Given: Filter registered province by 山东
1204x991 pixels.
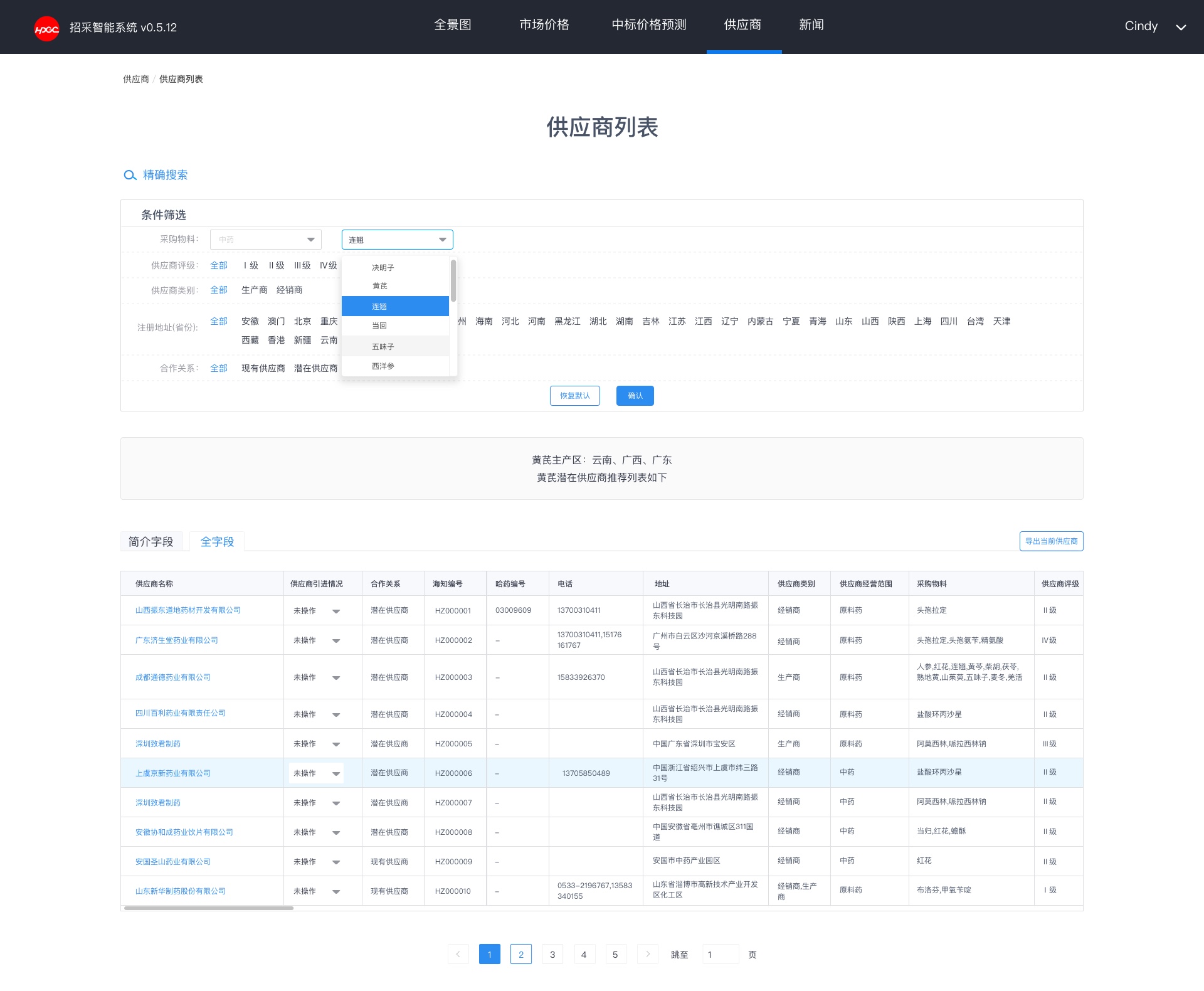Looking at the screenshot, I should tap(844, 321).
